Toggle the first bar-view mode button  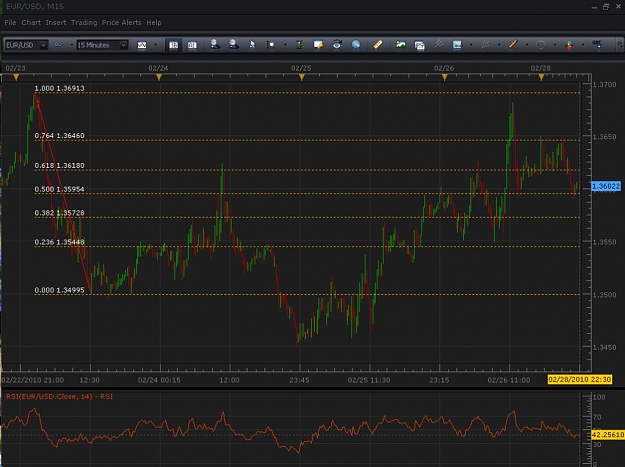click(173, 45)
